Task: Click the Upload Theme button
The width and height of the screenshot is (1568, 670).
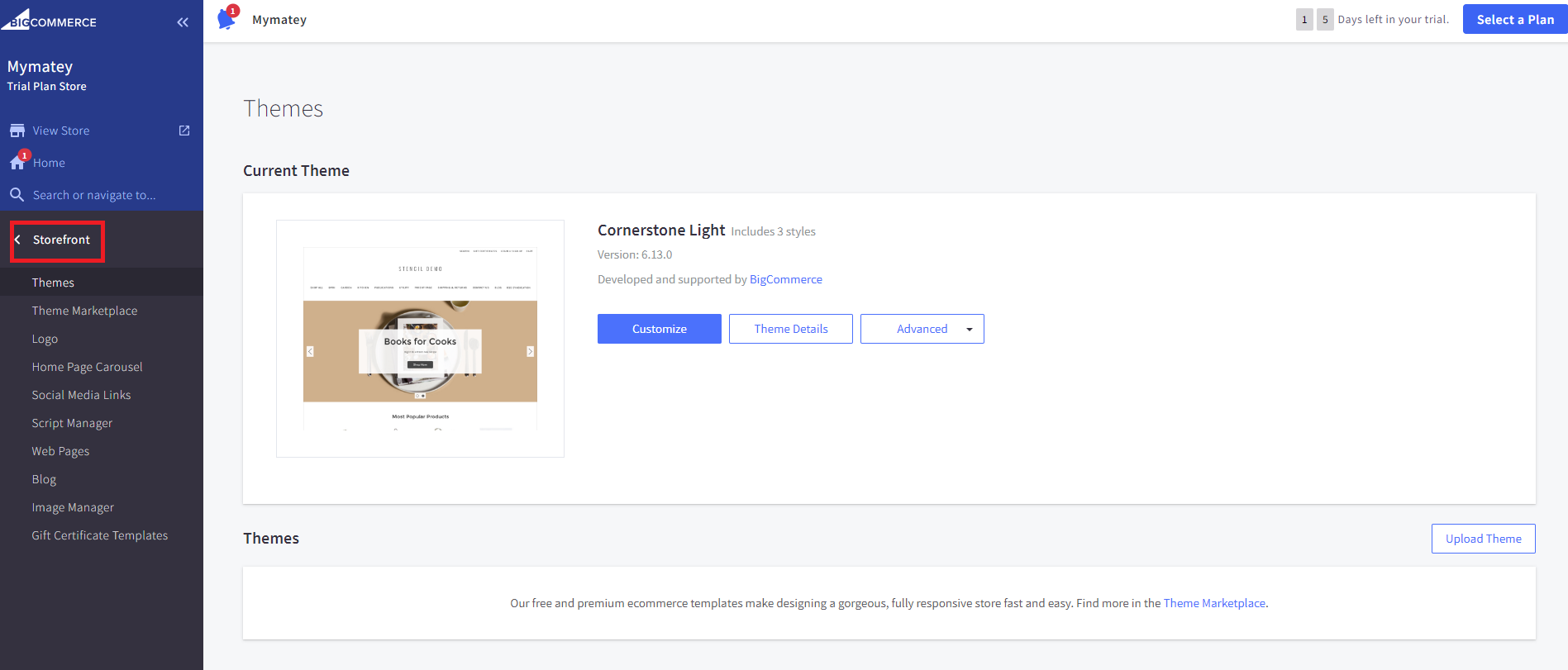Action: click(x=1484, y=539)
